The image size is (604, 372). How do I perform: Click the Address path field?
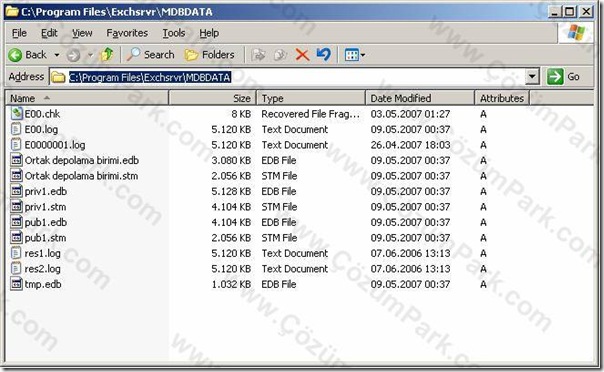pos(288,77)
